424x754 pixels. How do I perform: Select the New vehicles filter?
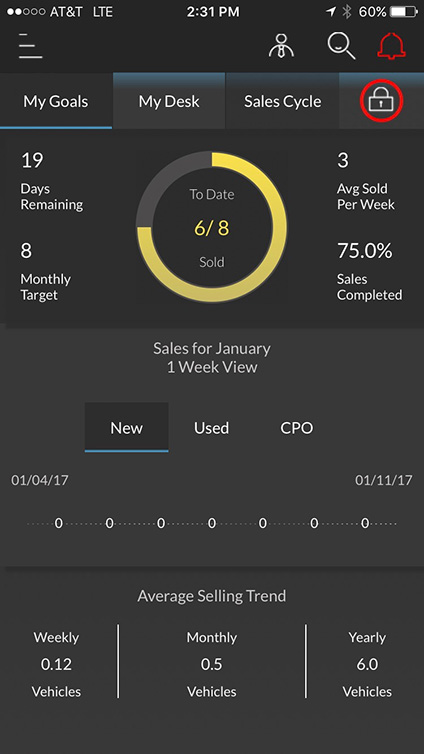click(126, 427)
